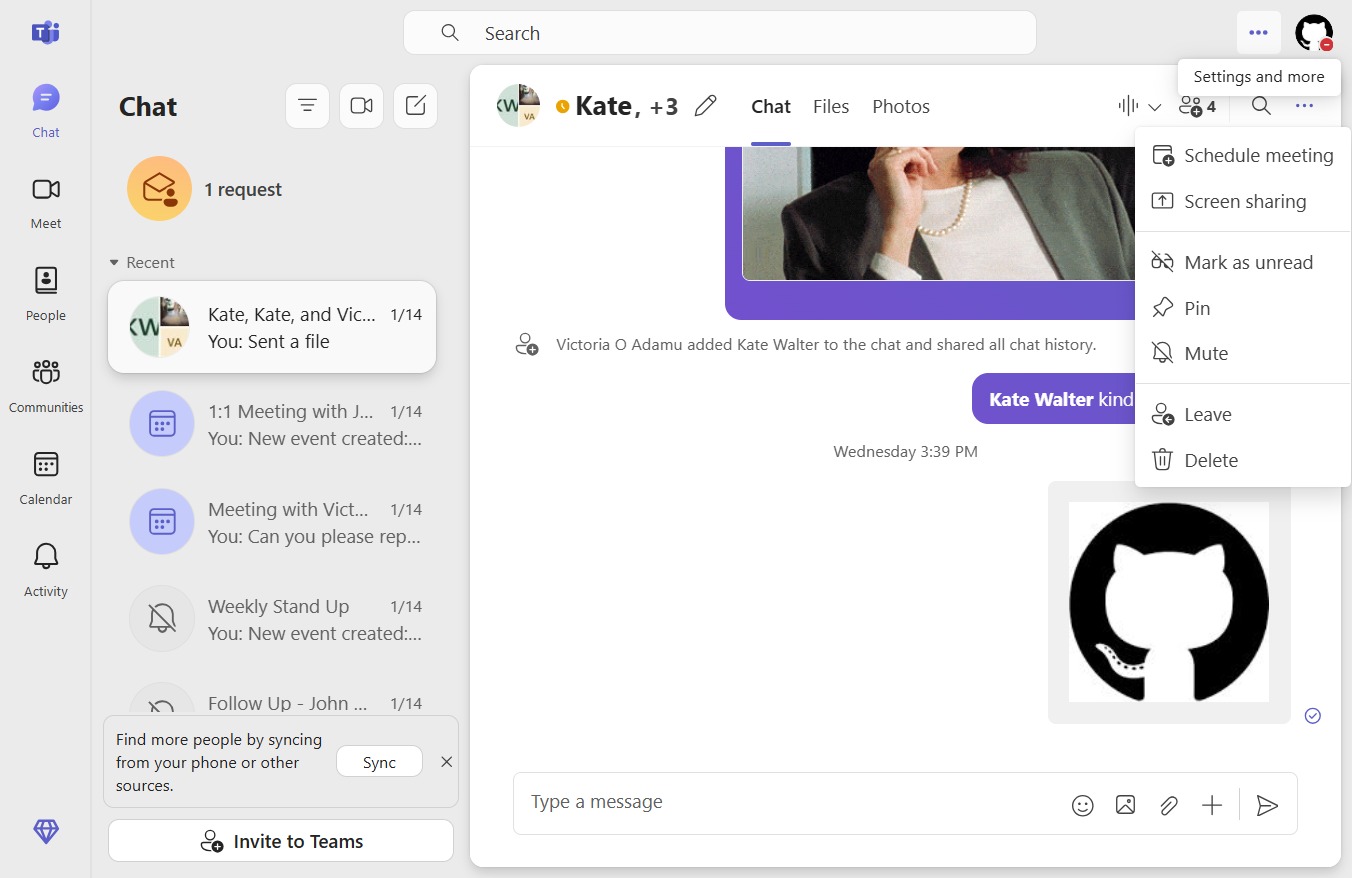Open the People section
The width and height of the screenshot is (1352, 878).
coord(46,294)
